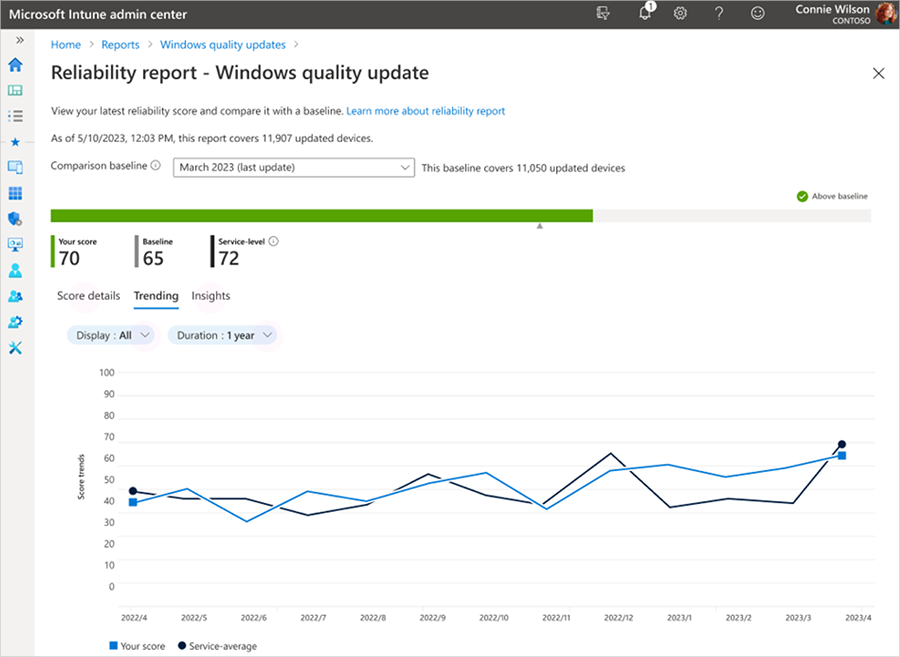Open Connie Wilson account avatar

coord(886,14)
